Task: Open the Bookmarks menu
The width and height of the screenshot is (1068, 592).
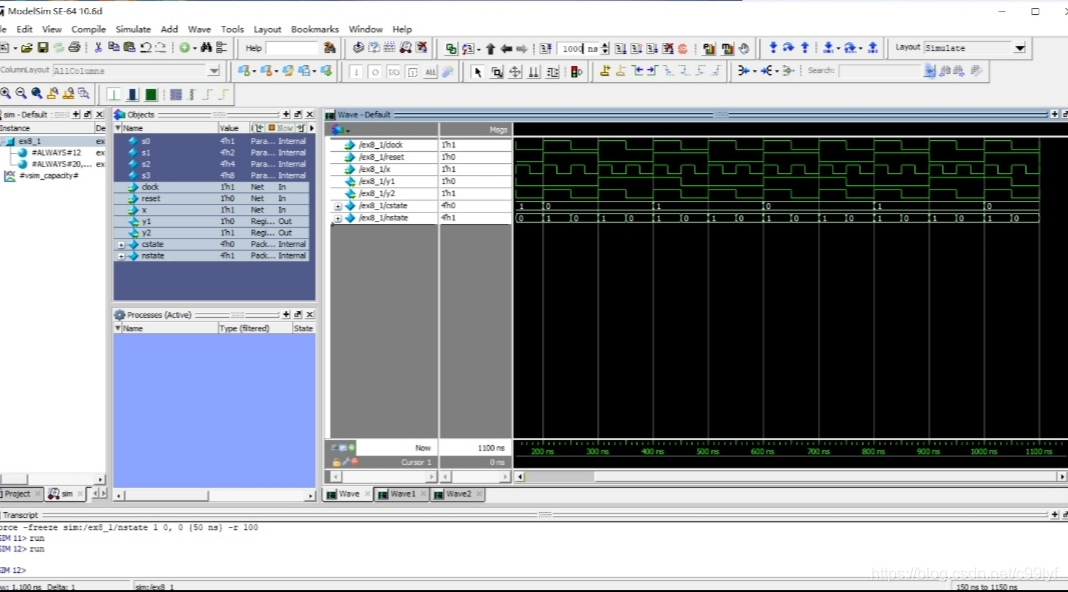Action: [315, 29]
